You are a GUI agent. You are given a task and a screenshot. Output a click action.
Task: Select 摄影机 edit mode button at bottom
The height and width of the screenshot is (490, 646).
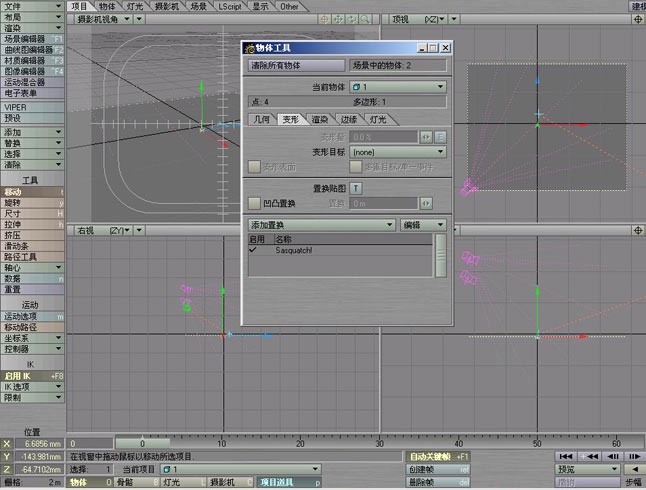pyautogui.click(x=231, y=482)
